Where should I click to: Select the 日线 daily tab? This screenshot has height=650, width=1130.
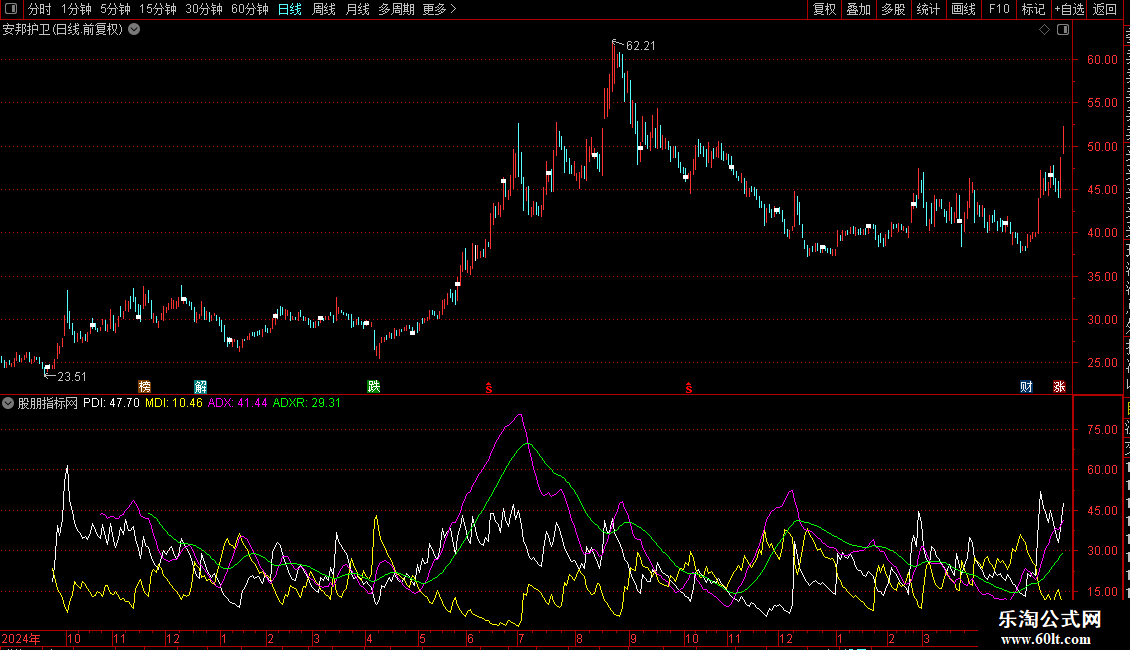click(x=290, y=9)
